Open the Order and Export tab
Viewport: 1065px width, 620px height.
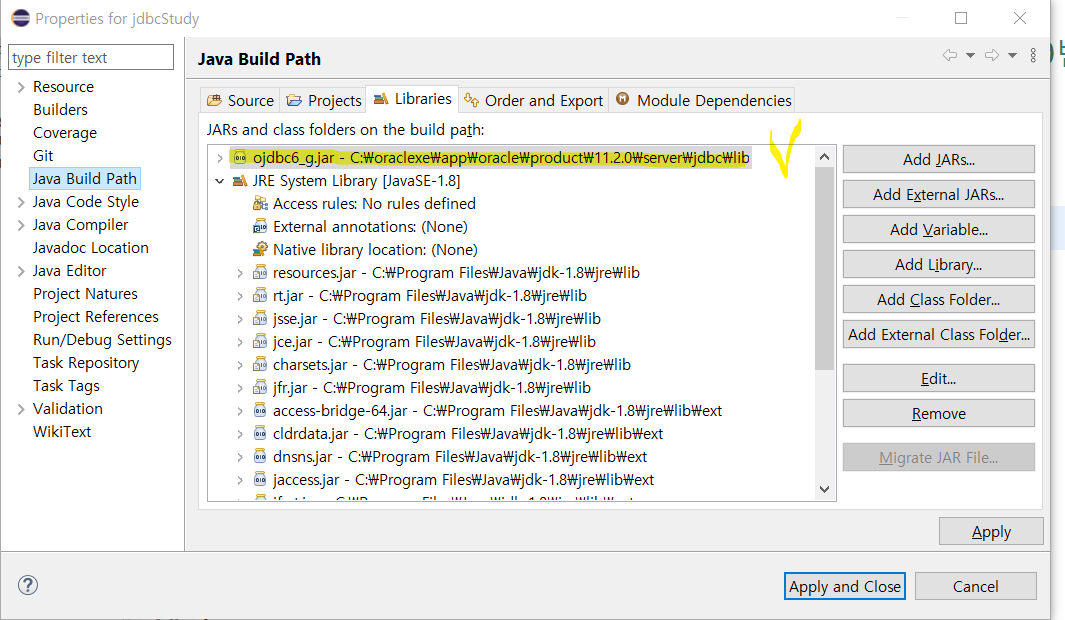click(x=533, y=101)
